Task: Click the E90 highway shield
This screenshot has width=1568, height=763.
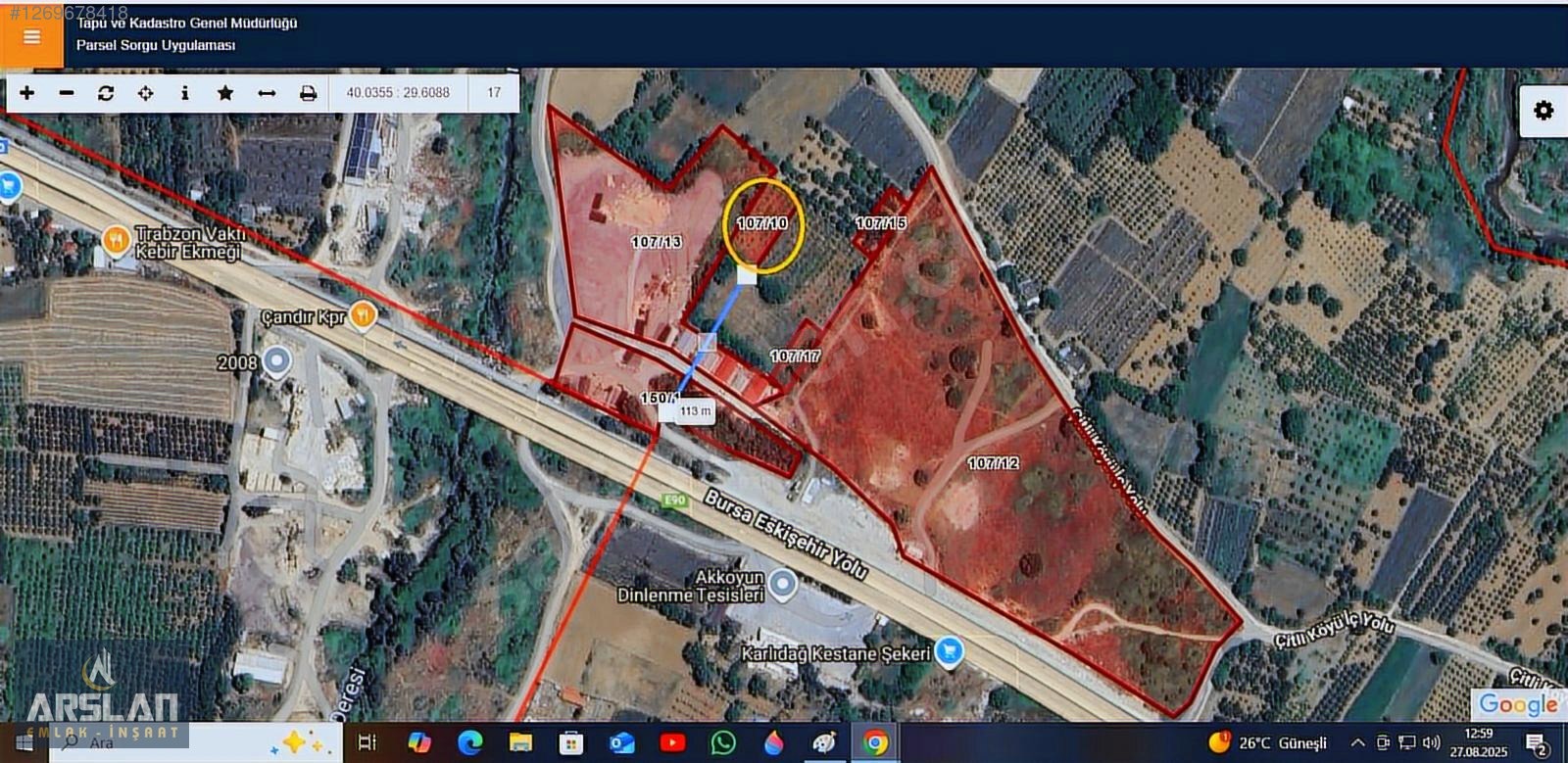Action: 674,501
